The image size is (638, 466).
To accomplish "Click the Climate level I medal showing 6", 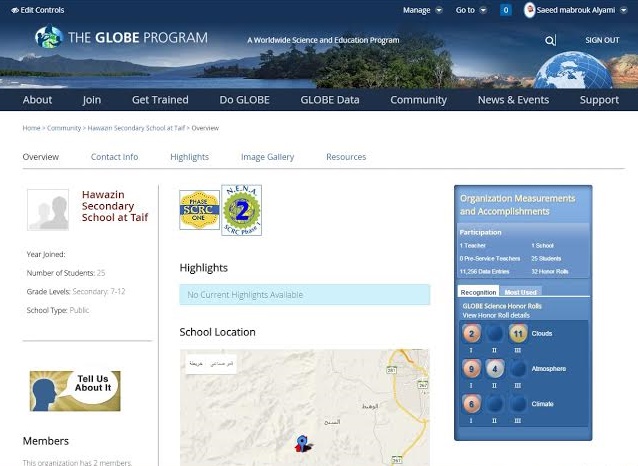I will pos(472,405).
